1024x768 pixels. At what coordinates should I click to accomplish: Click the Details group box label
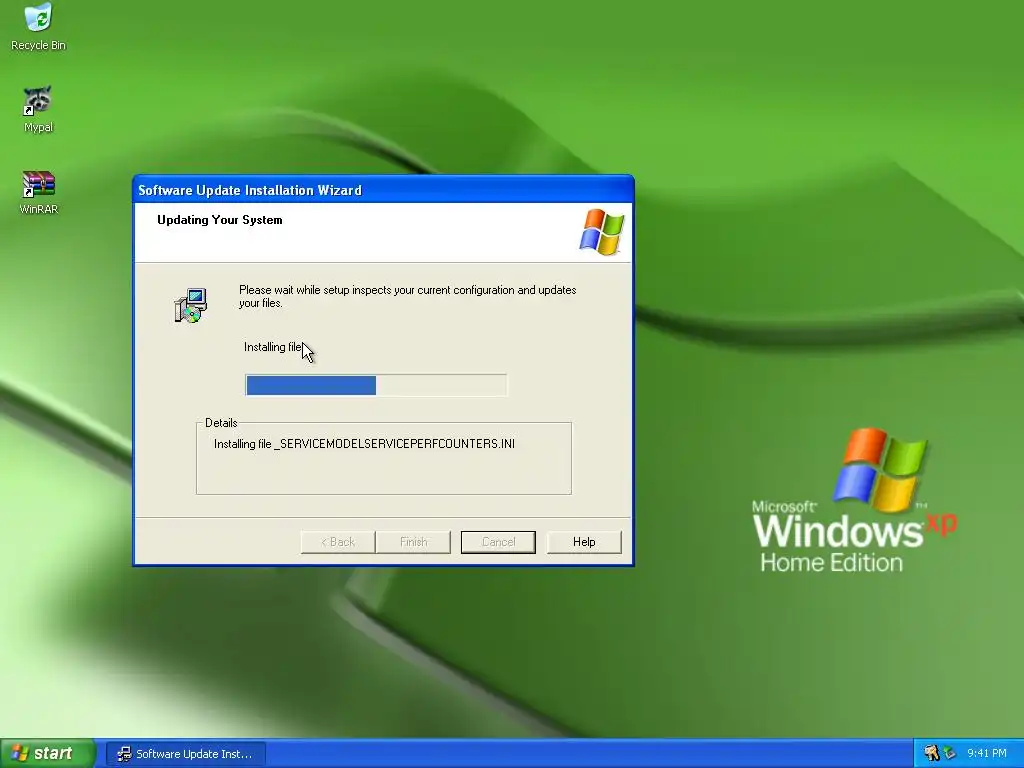click(x=221, y=423)
